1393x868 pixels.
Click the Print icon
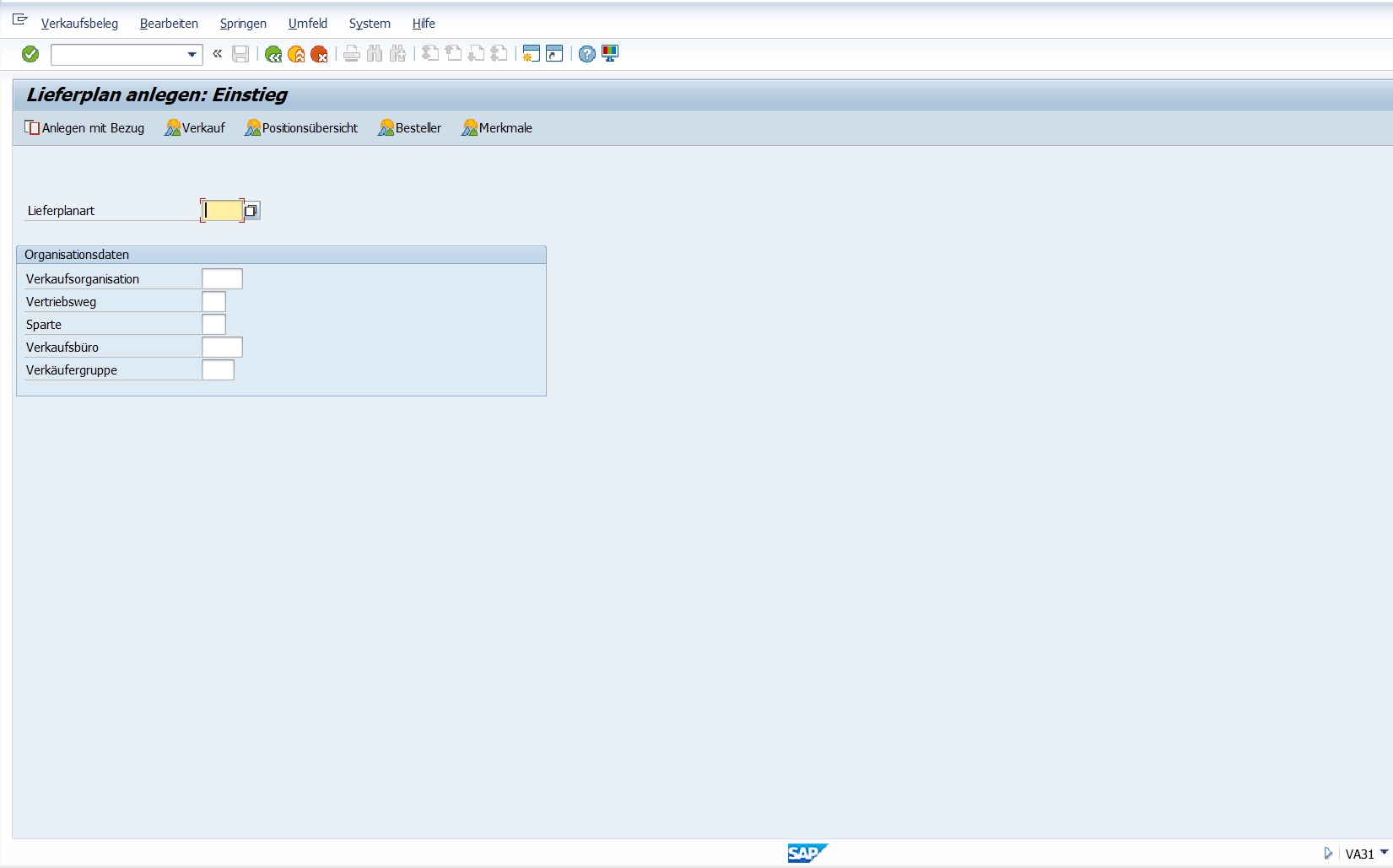click(x=352, y=54)
